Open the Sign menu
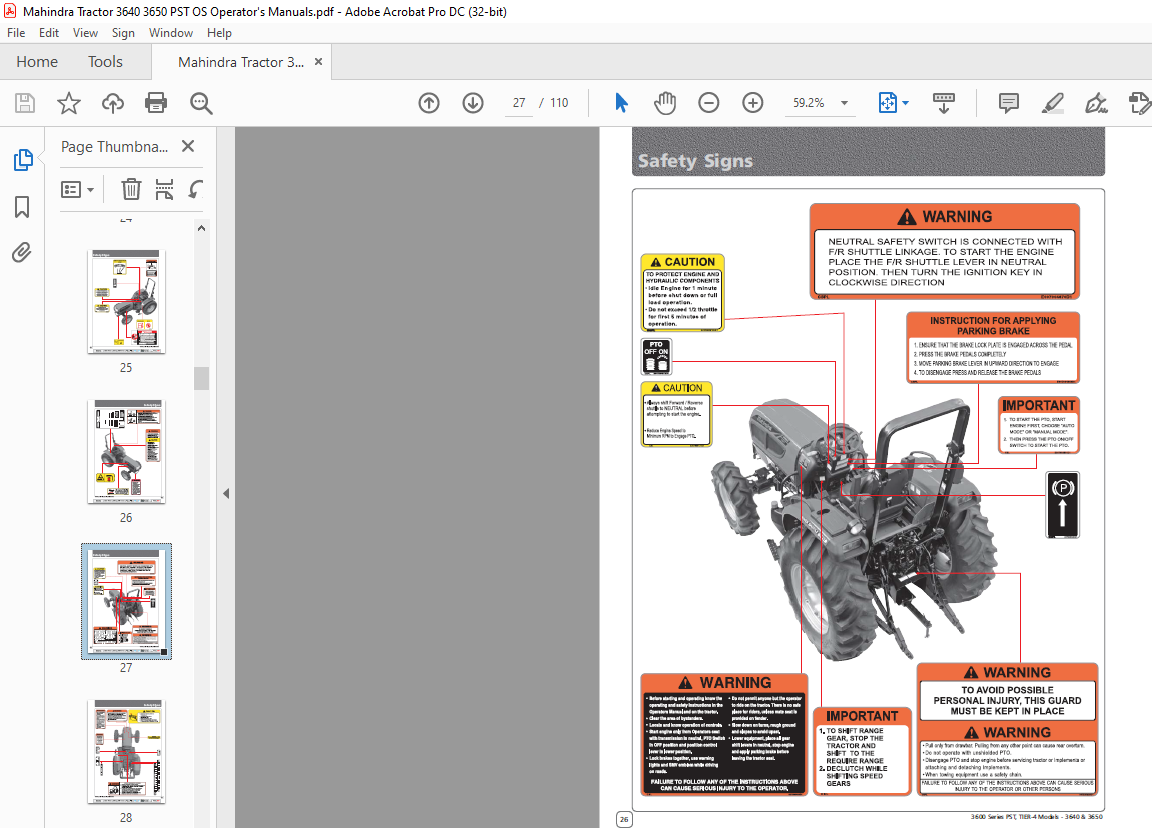Screen dimensions: 1152x828 [123, 32]
